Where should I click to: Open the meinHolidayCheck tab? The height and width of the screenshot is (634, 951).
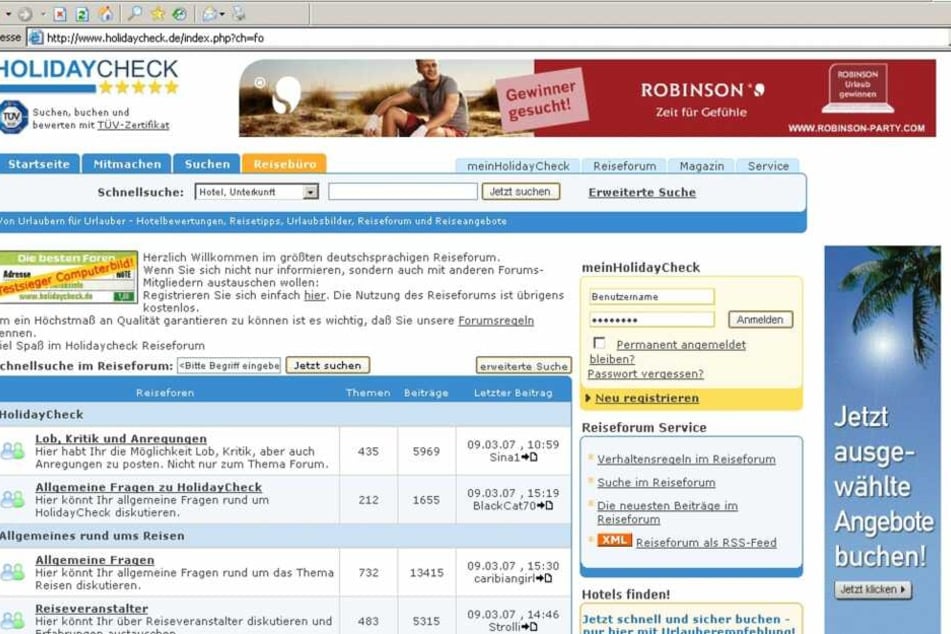pos(518,166)
